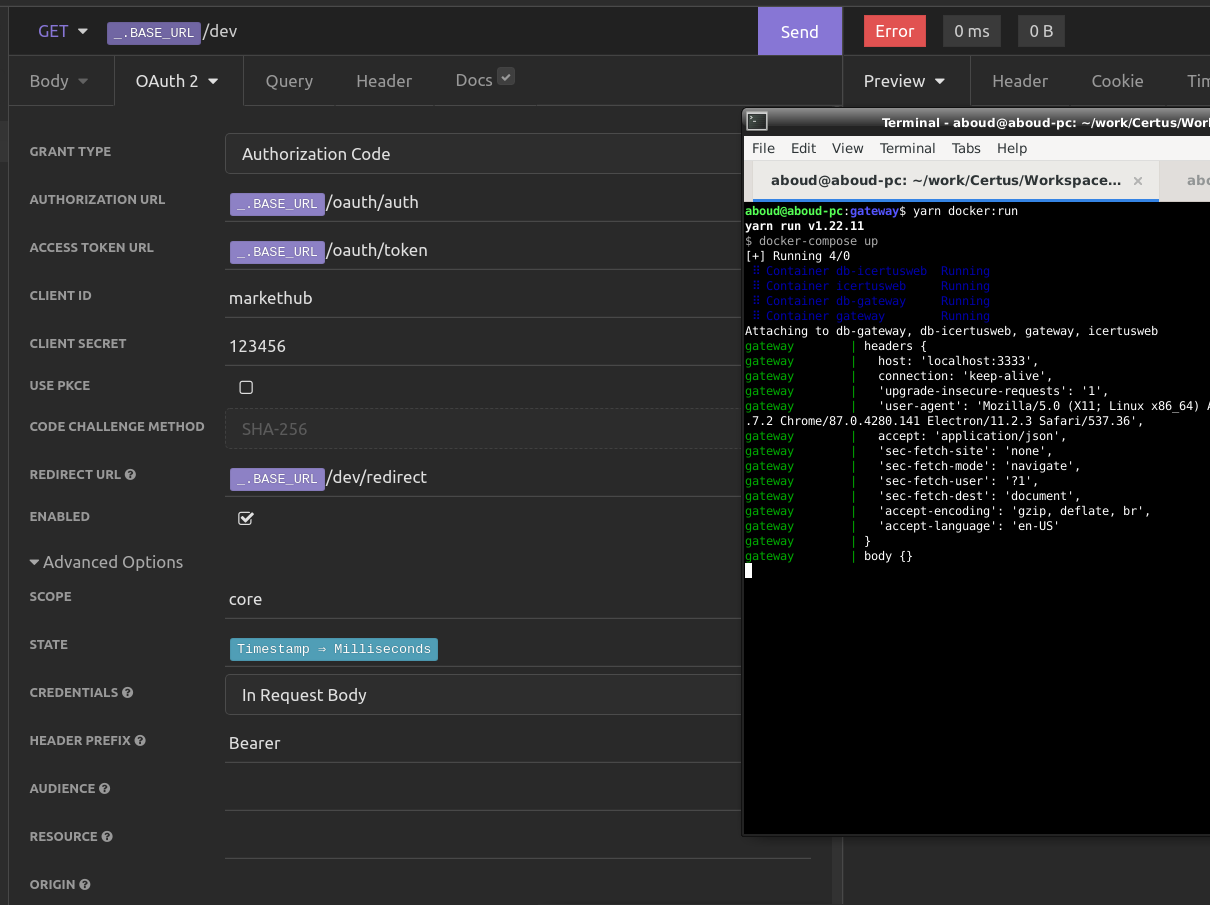Disable the Enabled checkbox
Viewport: 1210px width, 905px height.
point(246,518)
